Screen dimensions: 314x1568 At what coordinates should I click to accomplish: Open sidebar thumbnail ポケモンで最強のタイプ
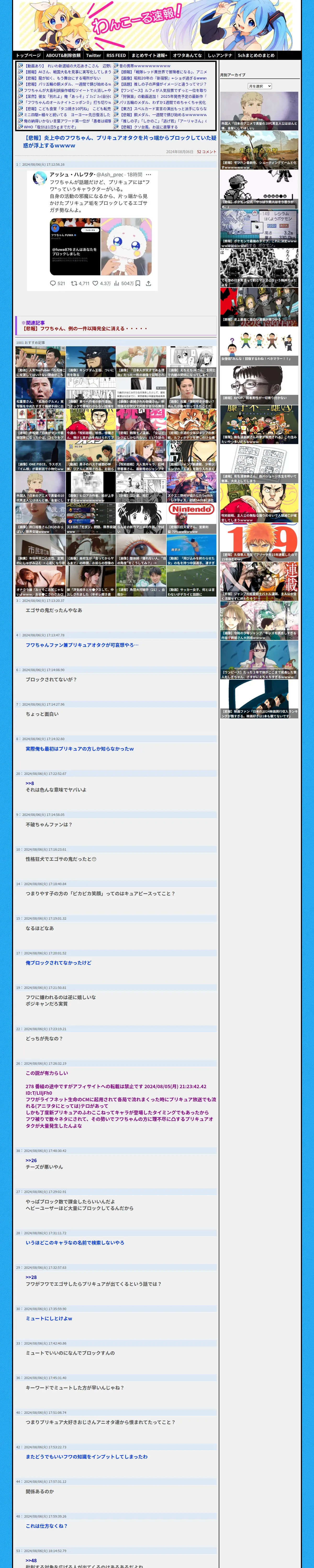coord(259,229)
